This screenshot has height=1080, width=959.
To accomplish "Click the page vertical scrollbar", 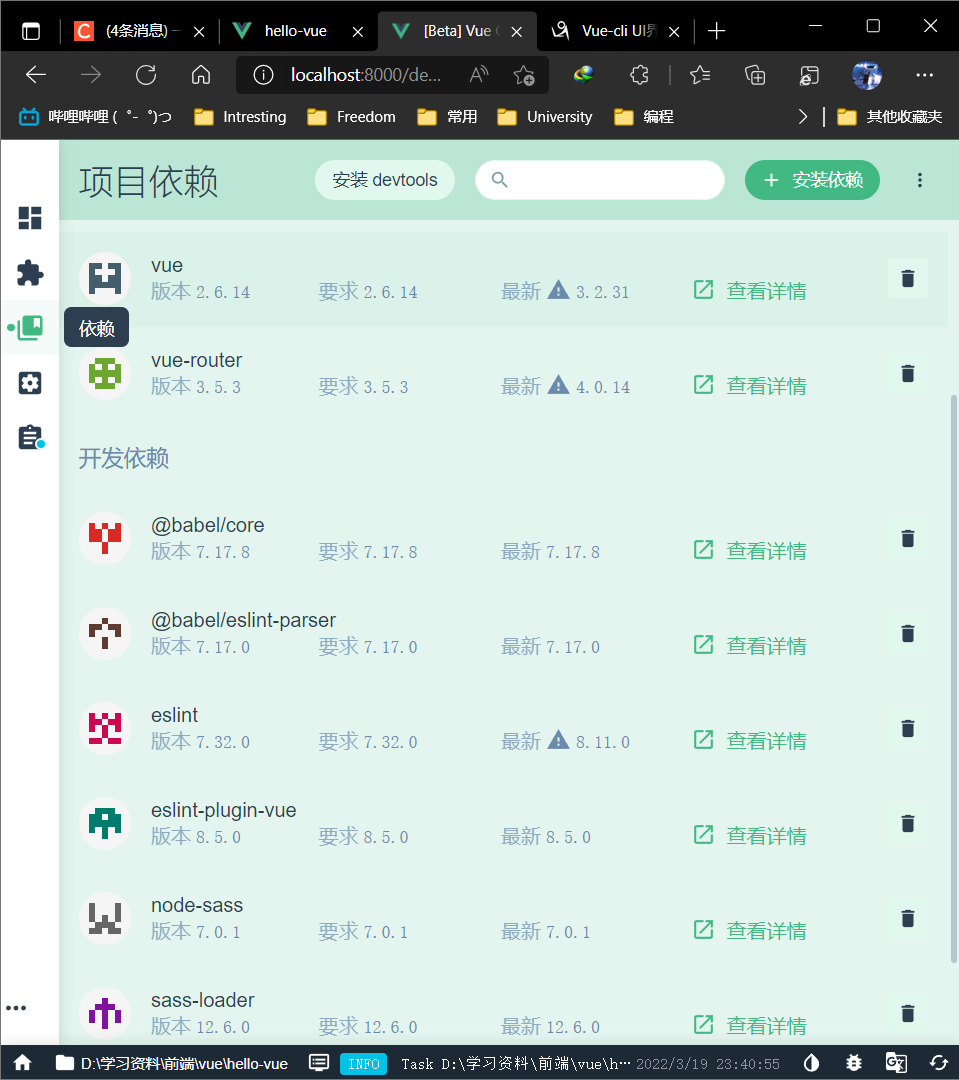I will [x=953, y=678].
